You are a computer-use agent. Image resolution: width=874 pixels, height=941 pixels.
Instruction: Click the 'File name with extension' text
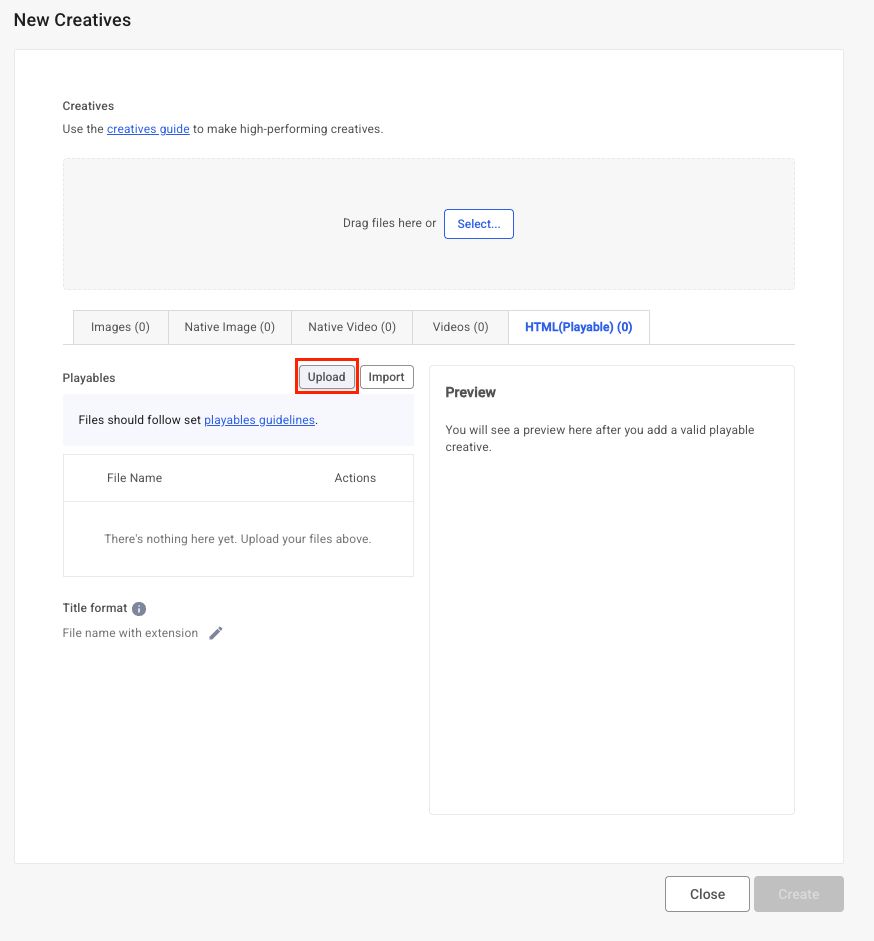tap(130, 633)
